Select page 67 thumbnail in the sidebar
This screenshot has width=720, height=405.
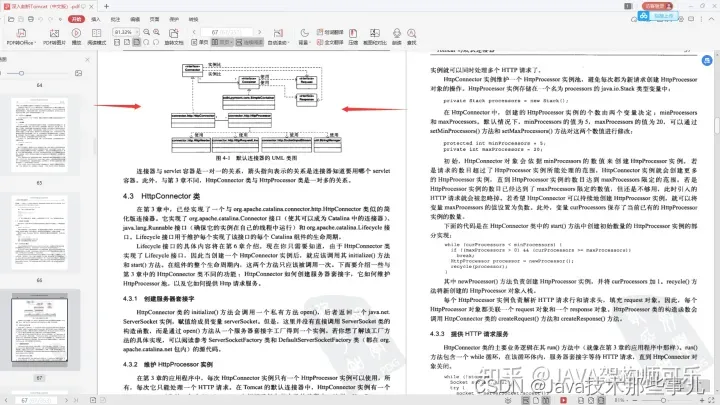(x=39, y=330)
